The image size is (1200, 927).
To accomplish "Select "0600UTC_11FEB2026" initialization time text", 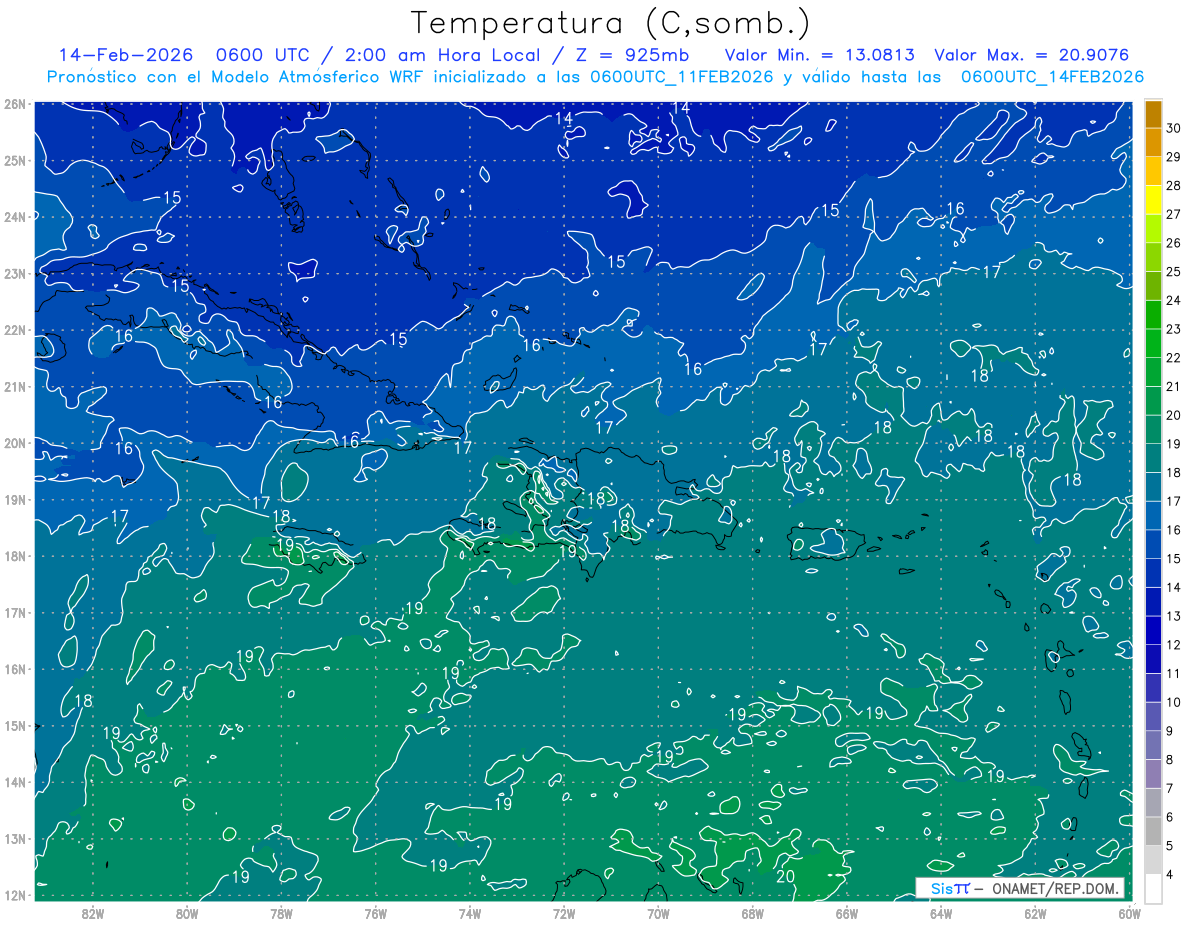I will click(x=682, y=77).
